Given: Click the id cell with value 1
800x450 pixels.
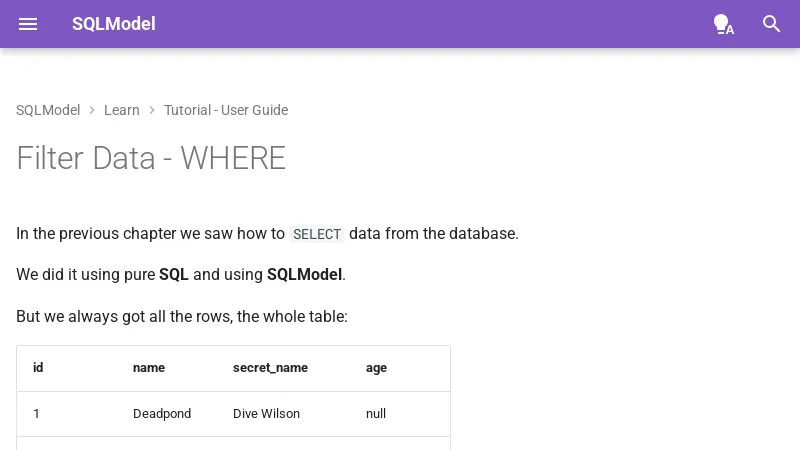Looking at the screenshot, I should [37, 414].
